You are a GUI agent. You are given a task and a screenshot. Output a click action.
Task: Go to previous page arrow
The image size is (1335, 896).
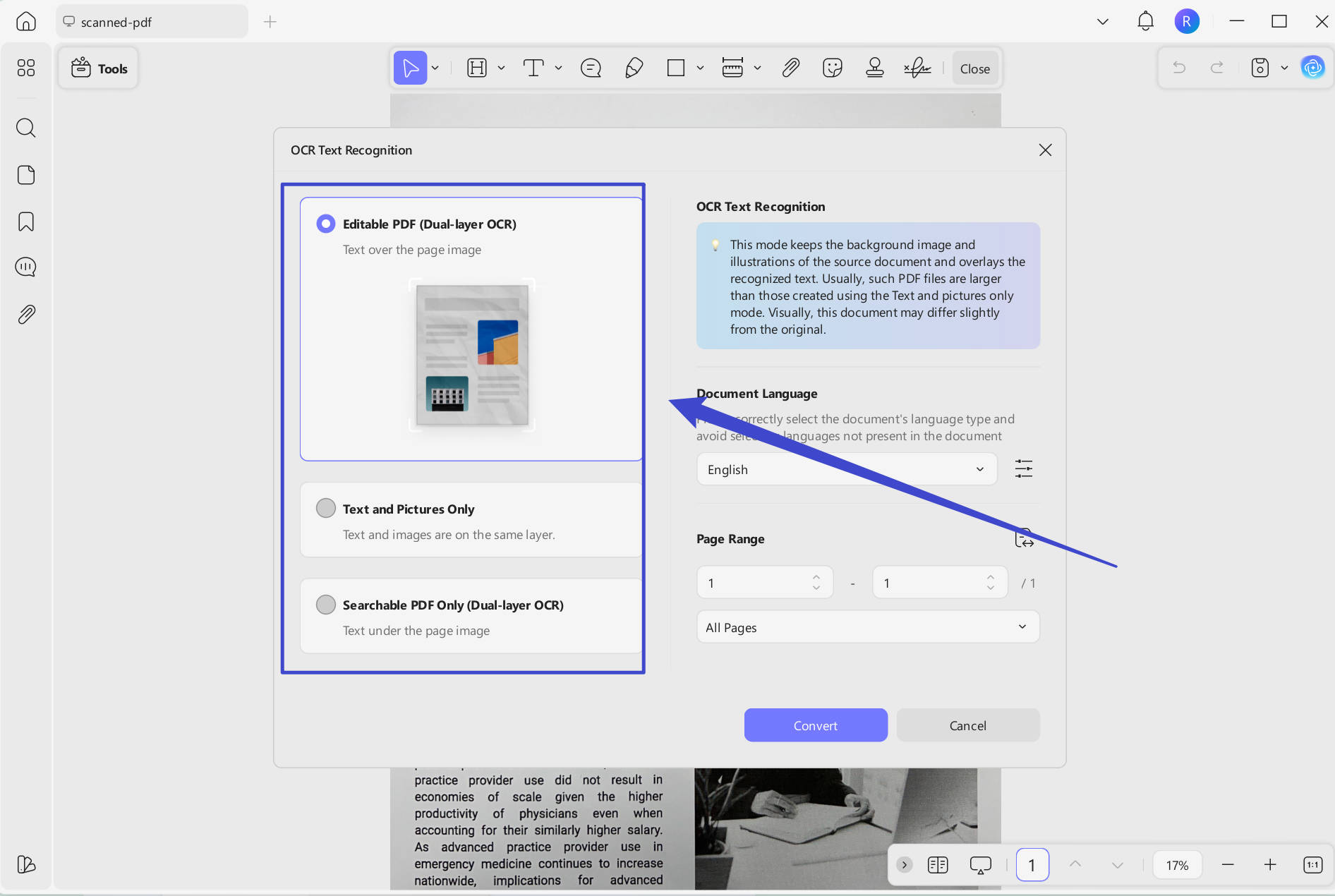tap(1075, 864)
